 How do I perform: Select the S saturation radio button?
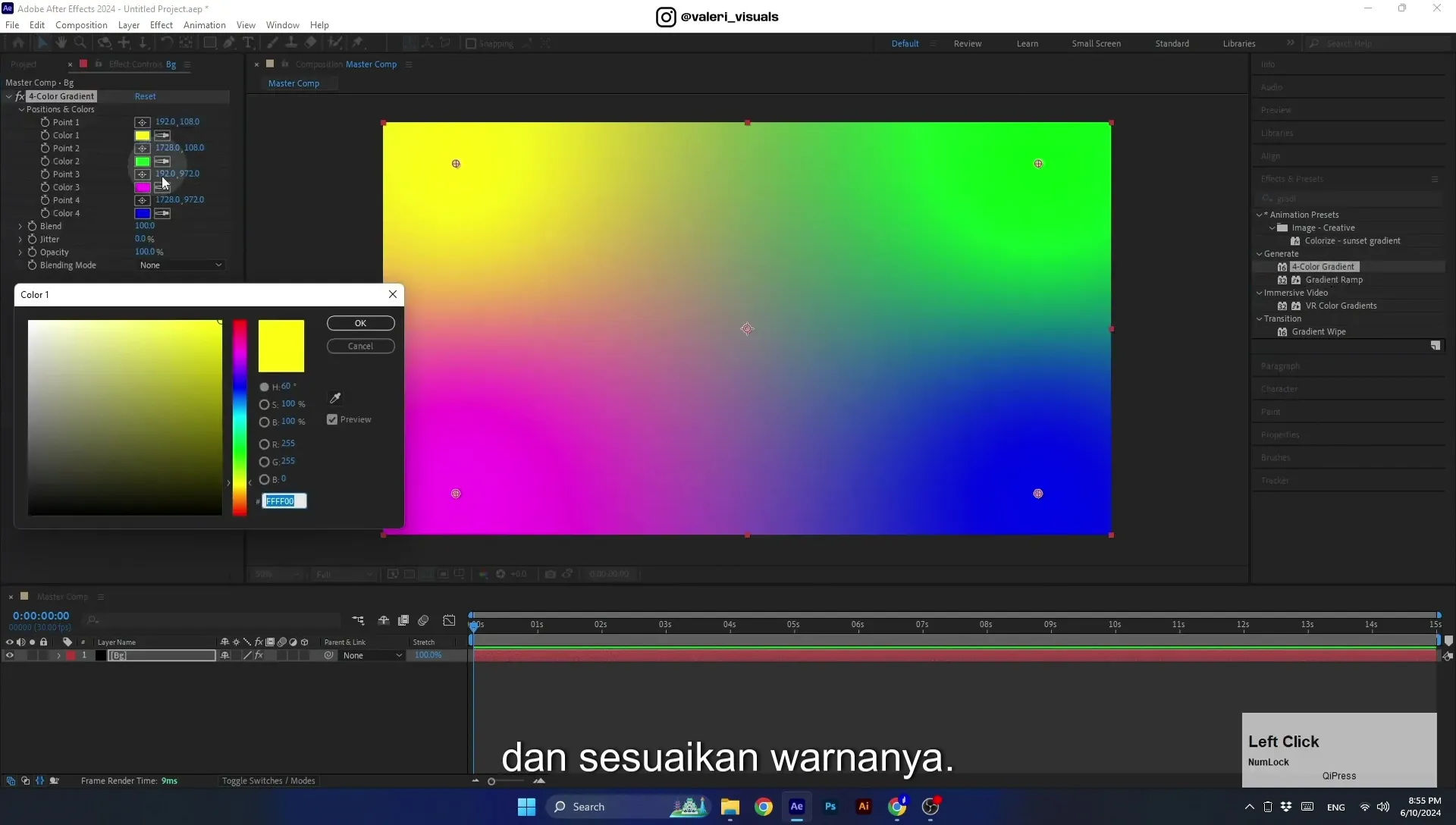(264, 404)
